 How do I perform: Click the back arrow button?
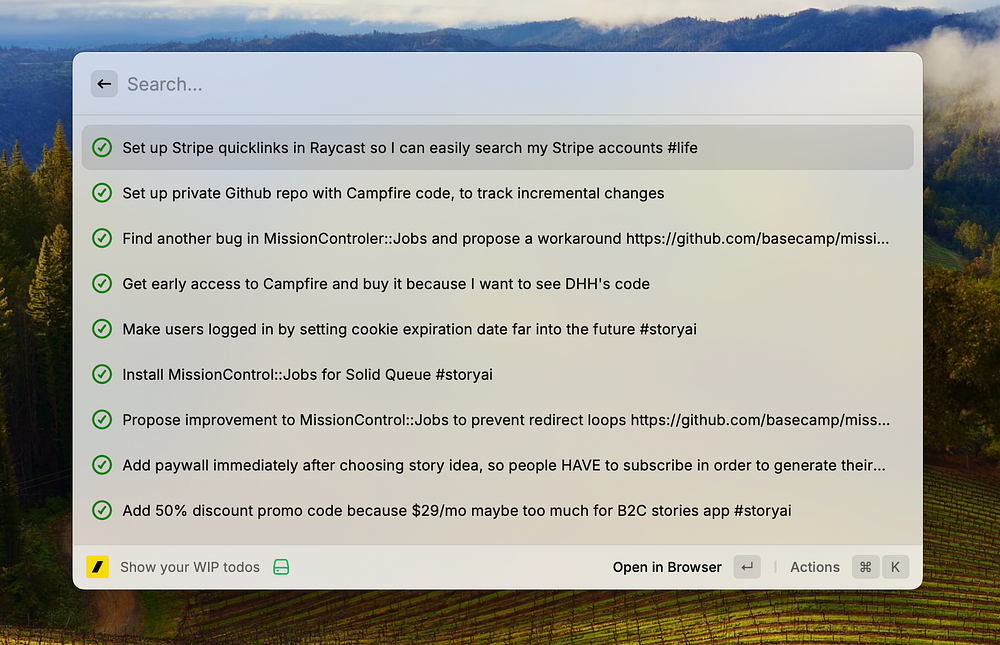[104, 84]
